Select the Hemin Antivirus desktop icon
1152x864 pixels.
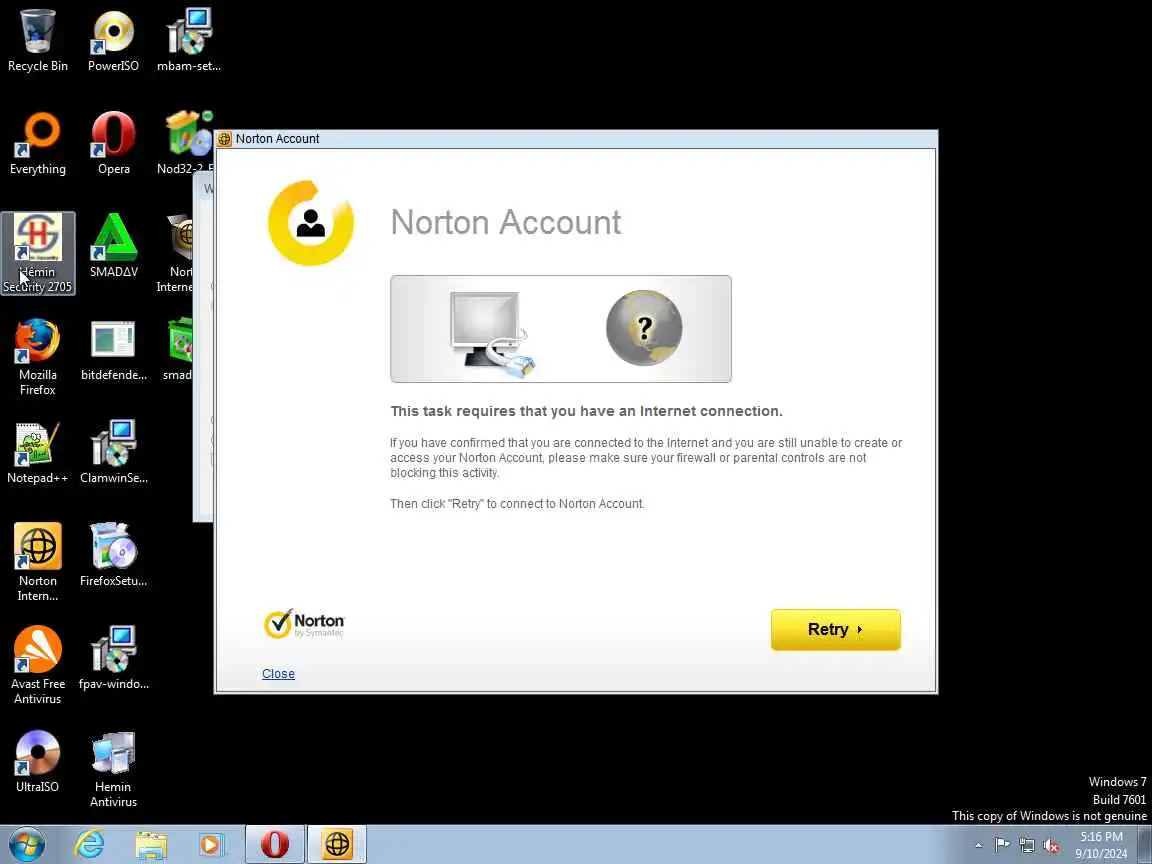click(113, 769)
